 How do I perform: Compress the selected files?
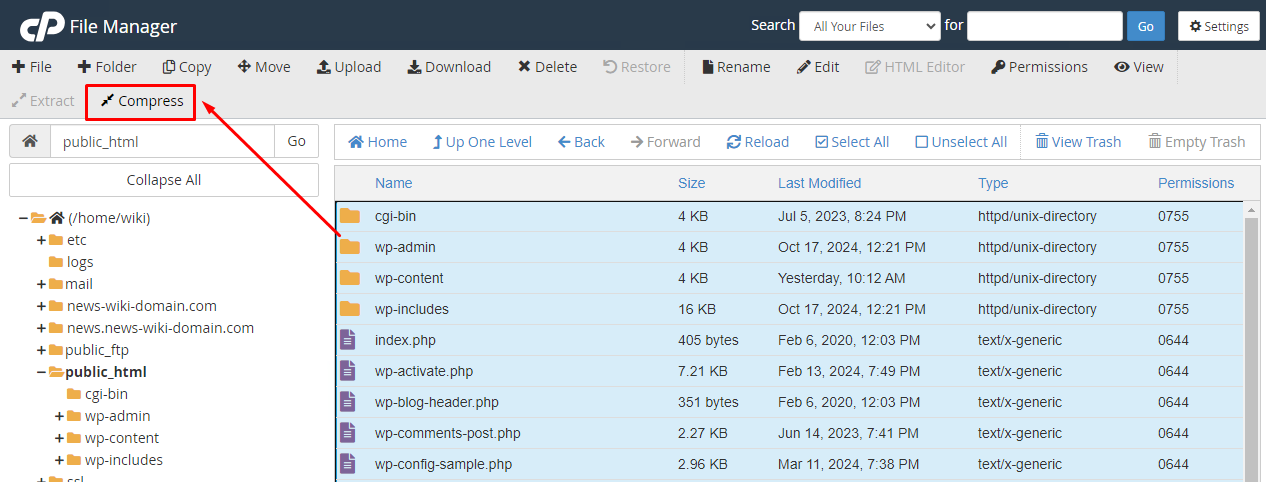[142, 101]
